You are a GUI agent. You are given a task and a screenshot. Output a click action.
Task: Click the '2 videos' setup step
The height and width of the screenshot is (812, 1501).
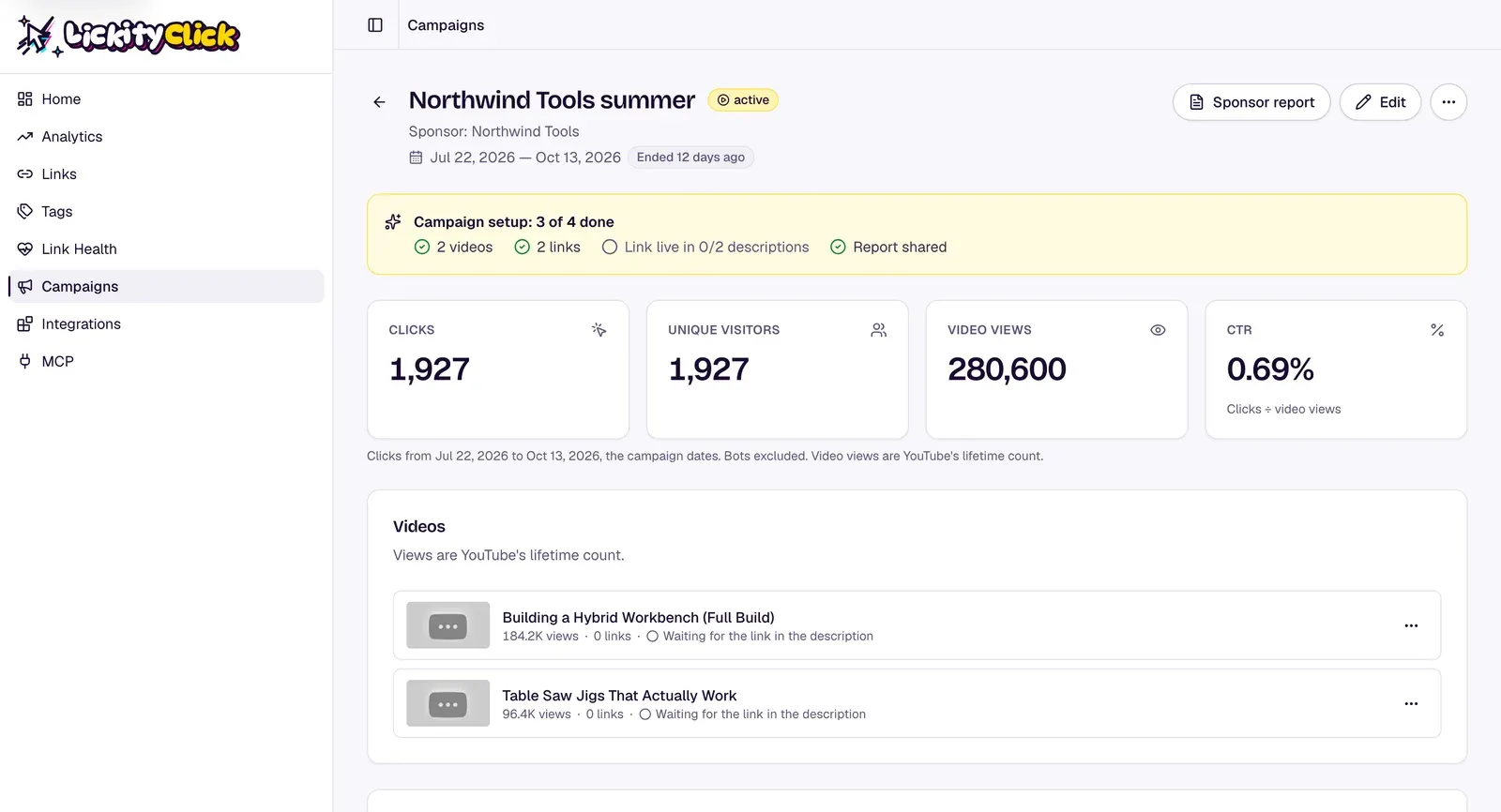coord(454,248)
